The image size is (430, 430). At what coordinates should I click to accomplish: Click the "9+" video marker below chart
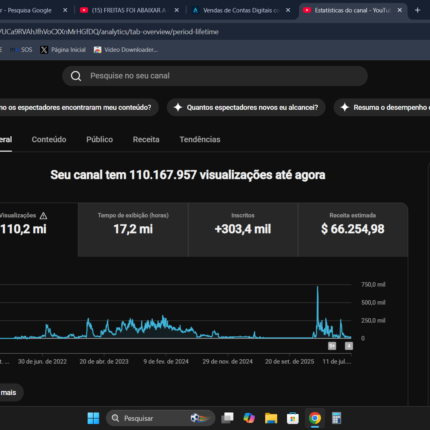click(x=332, y=346)
